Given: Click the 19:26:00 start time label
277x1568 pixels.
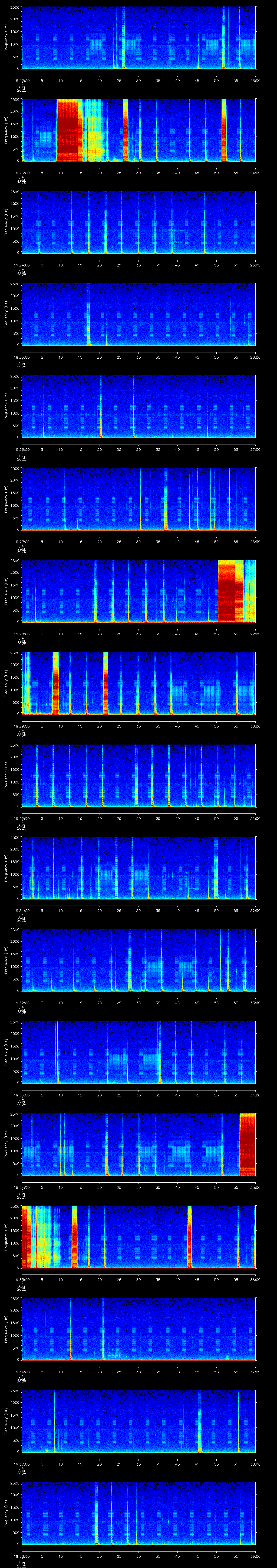Looking at the screenshot, I should click(21, 449).
